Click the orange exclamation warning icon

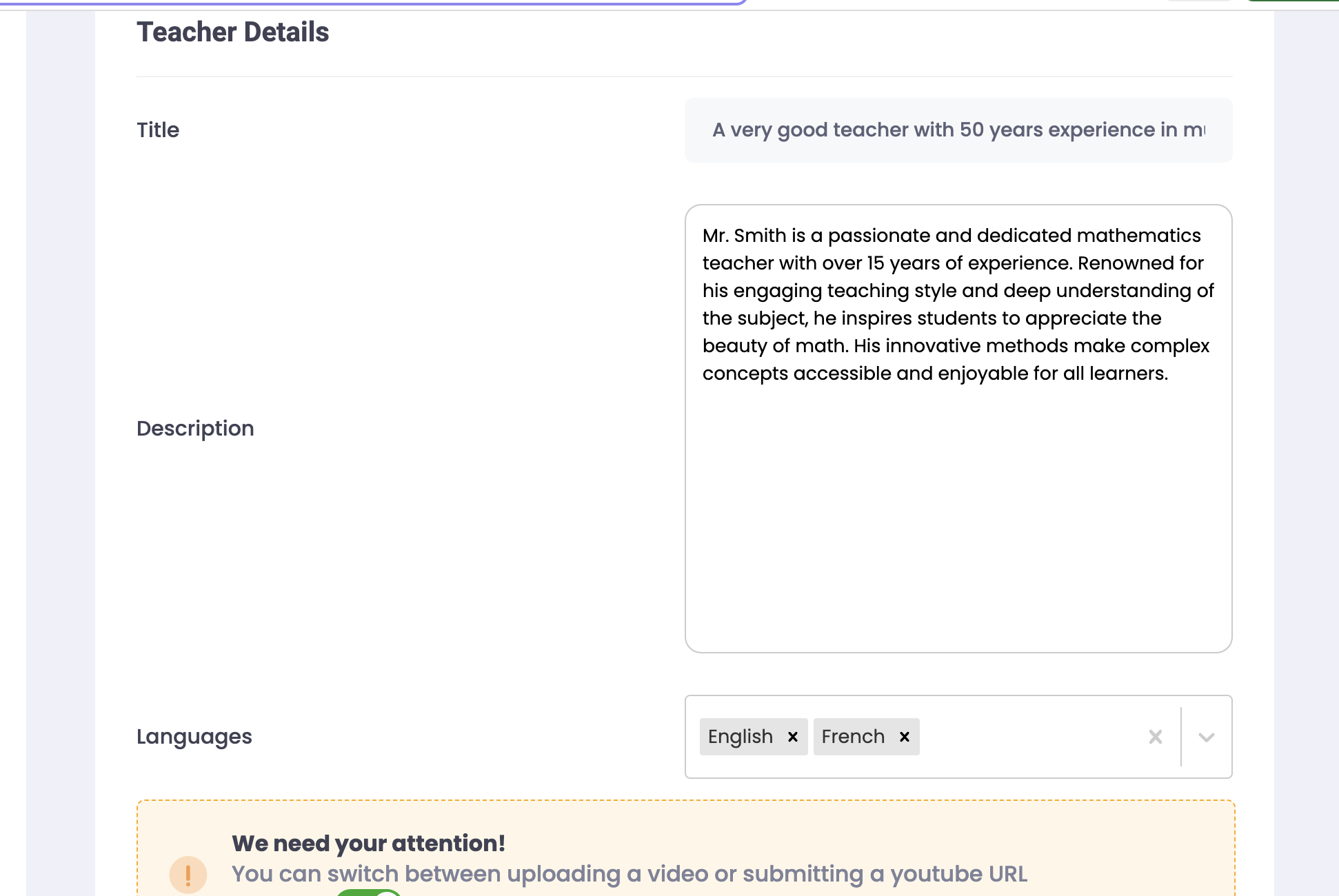188,875
